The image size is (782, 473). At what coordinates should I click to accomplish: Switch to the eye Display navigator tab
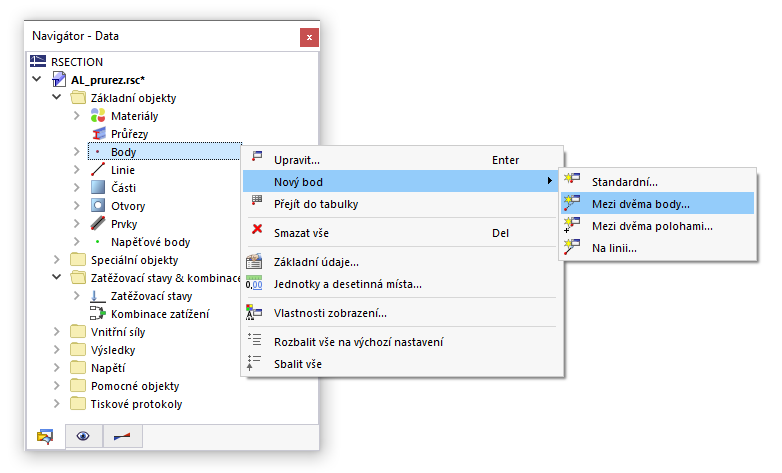[x=83, y=436]
